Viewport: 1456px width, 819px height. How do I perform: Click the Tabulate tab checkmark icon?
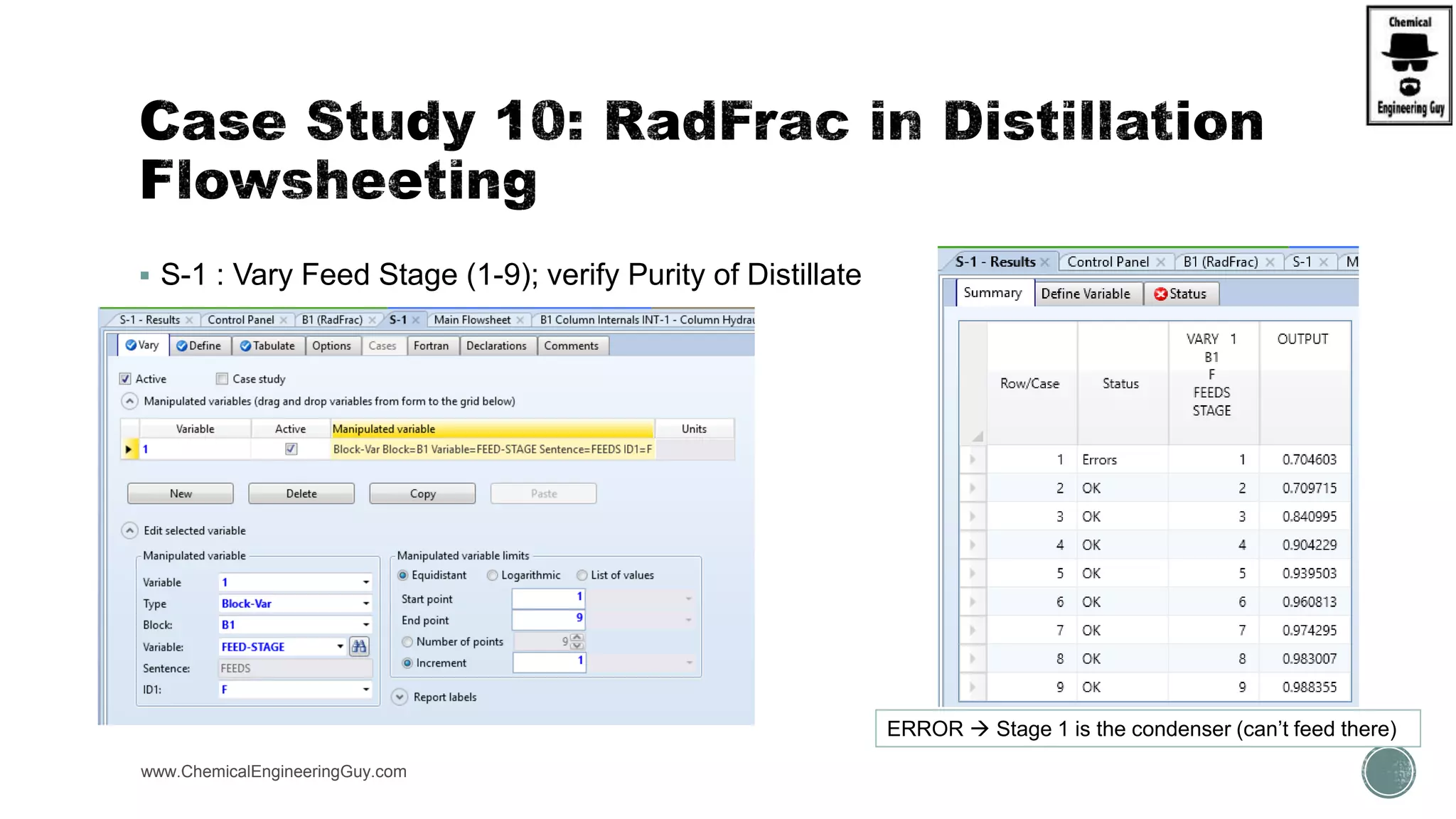246,346
